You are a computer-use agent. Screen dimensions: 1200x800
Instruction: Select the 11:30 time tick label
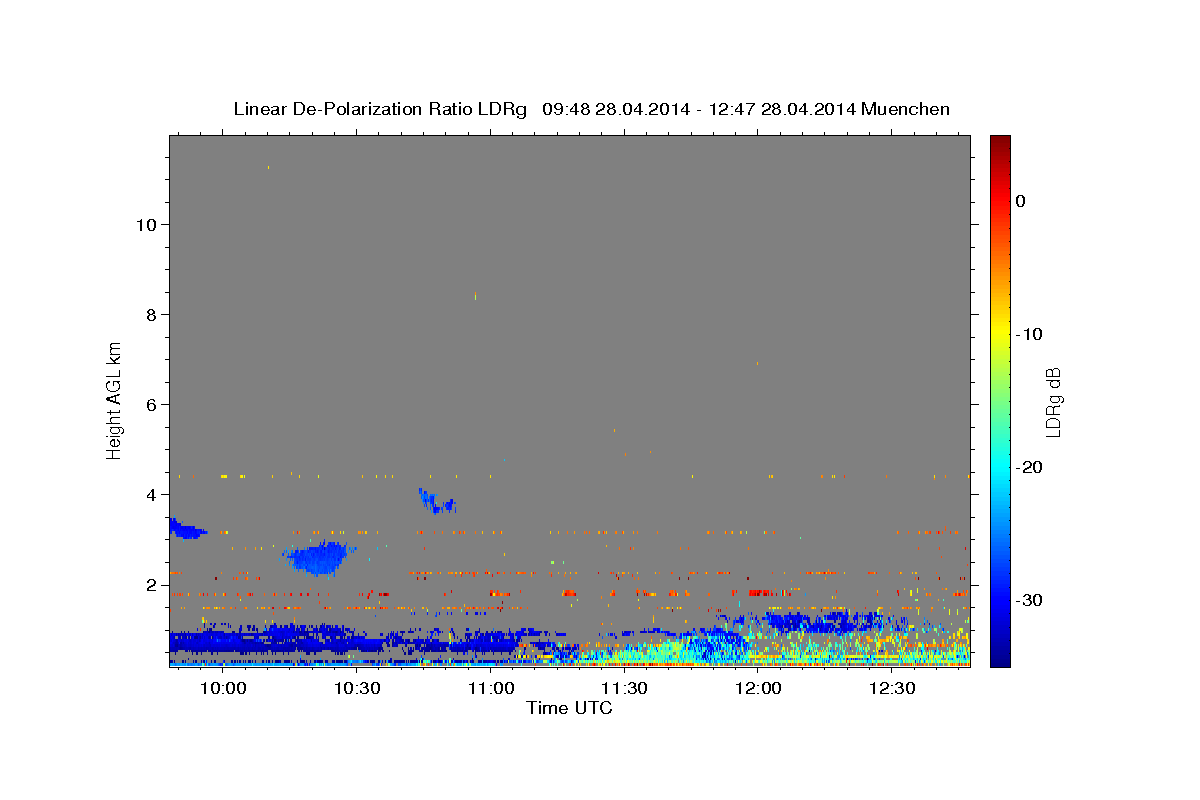[624, 688]
